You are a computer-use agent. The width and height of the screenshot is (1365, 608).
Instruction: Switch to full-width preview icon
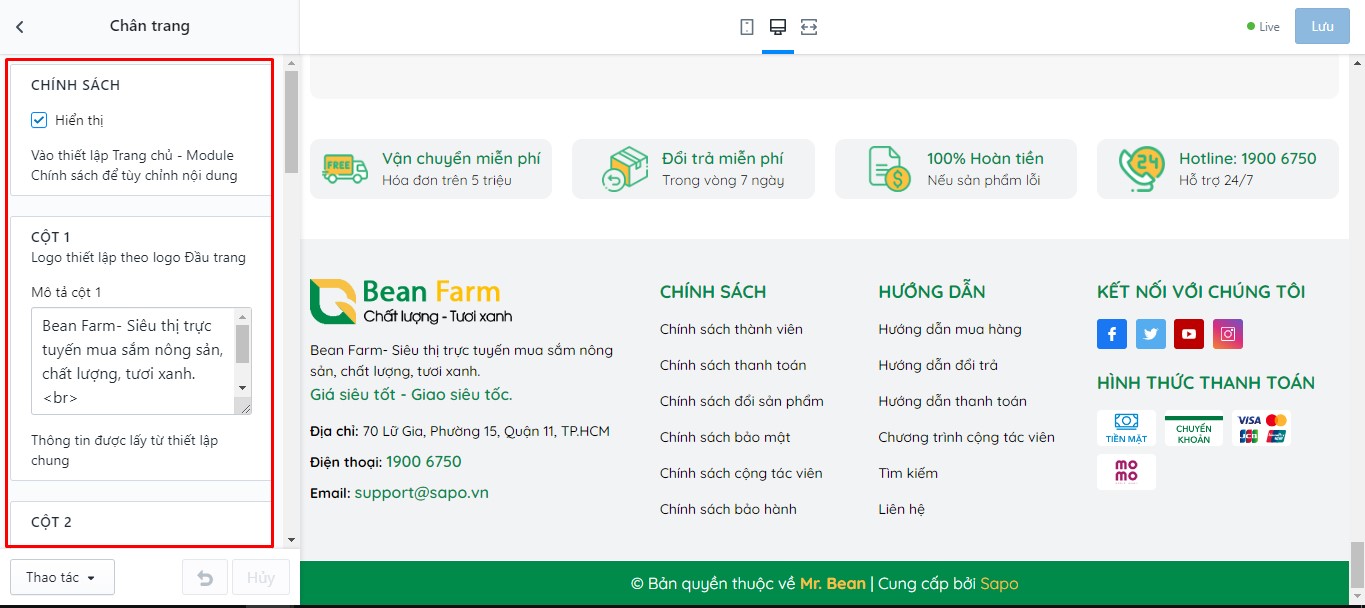pyautogui.click(x=809, y=27)
